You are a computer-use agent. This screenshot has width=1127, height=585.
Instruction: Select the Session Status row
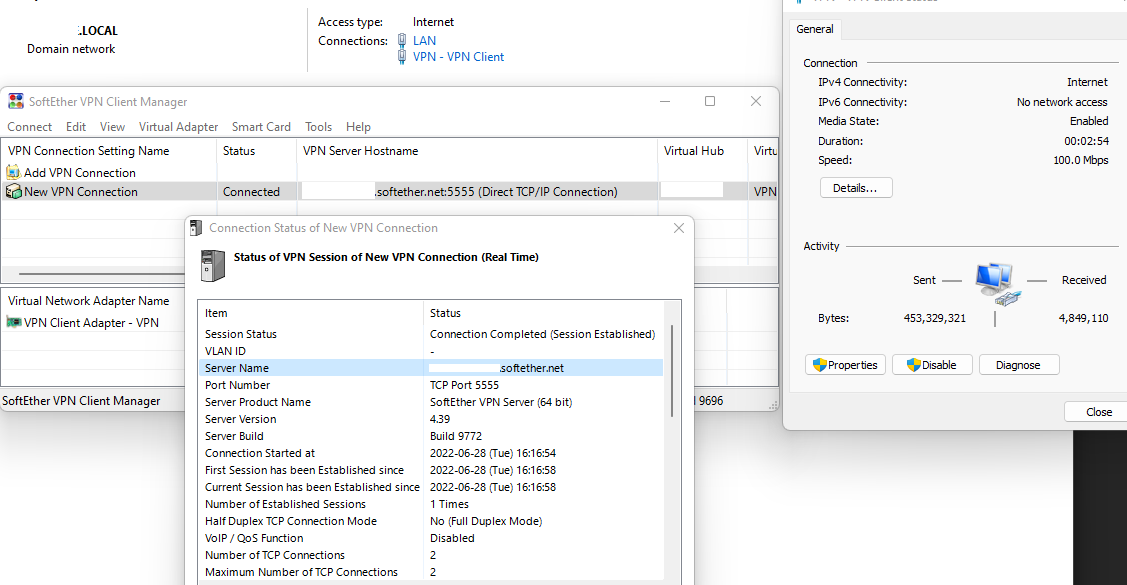pos(431,334)
